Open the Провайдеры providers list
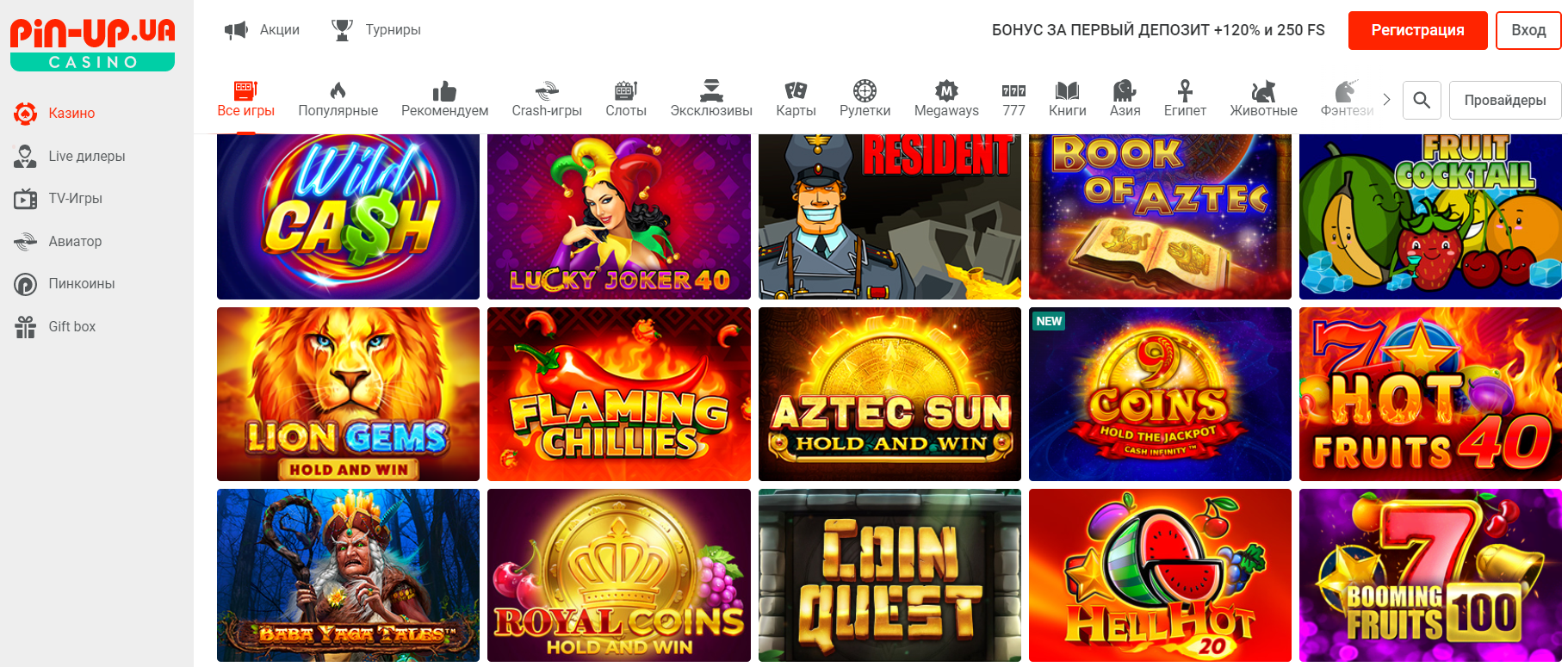The width and height of the screenshot is (1568, 667). coord(1504,101)
